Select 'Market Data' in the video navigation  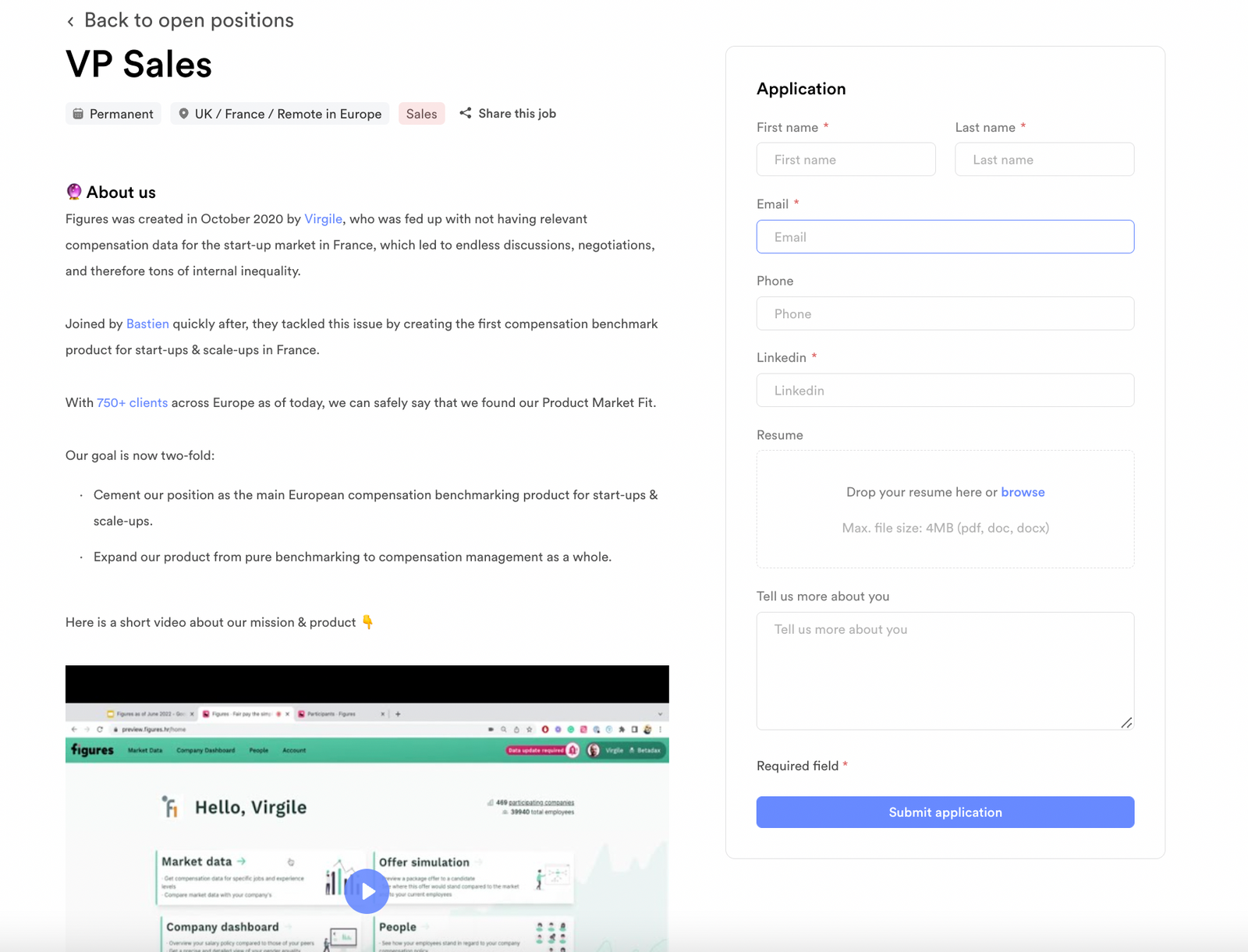click(x=145, y=750)
